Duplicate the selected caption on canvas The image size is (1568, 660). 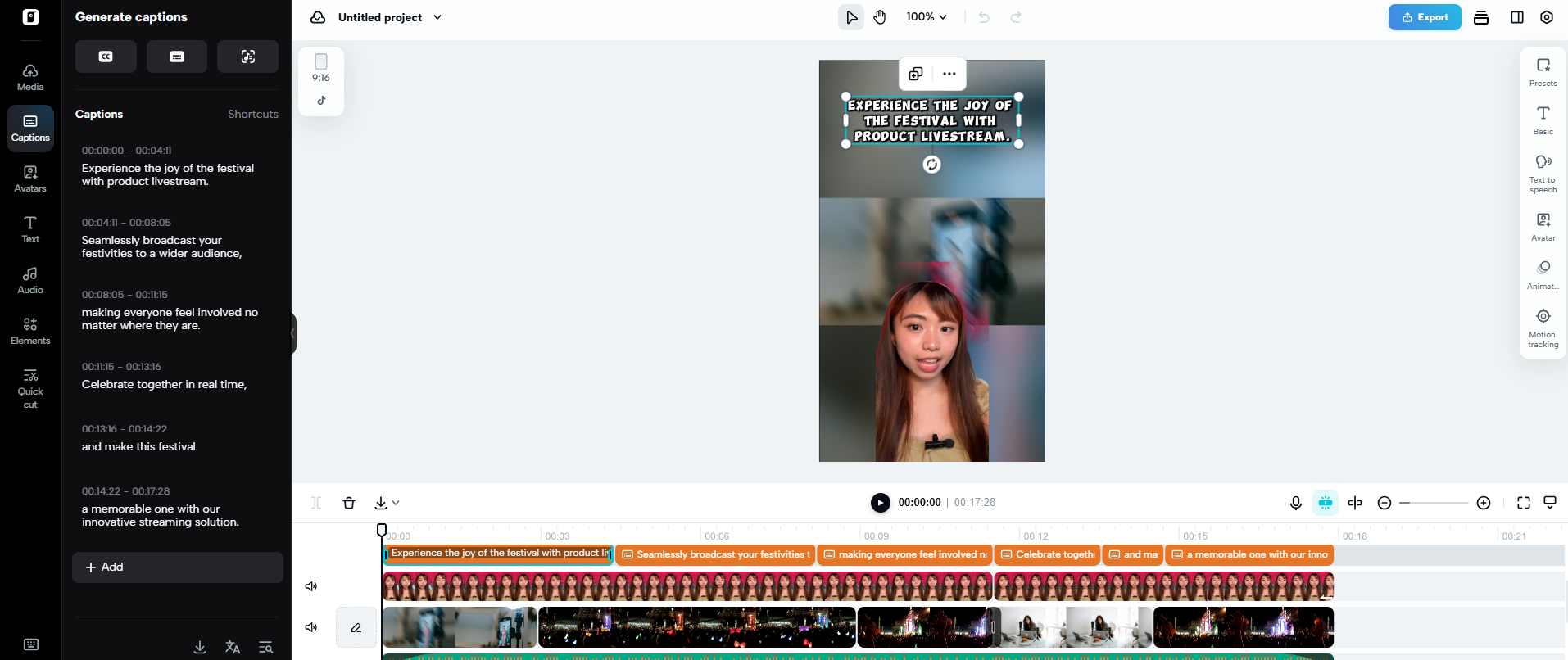tap(916, 74)
